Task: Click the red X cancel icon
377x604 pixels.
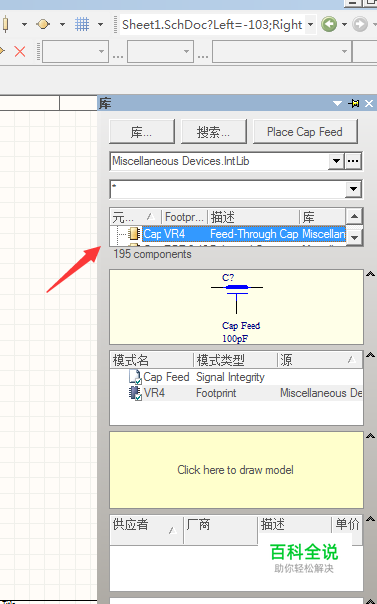Action: point(20,51)
